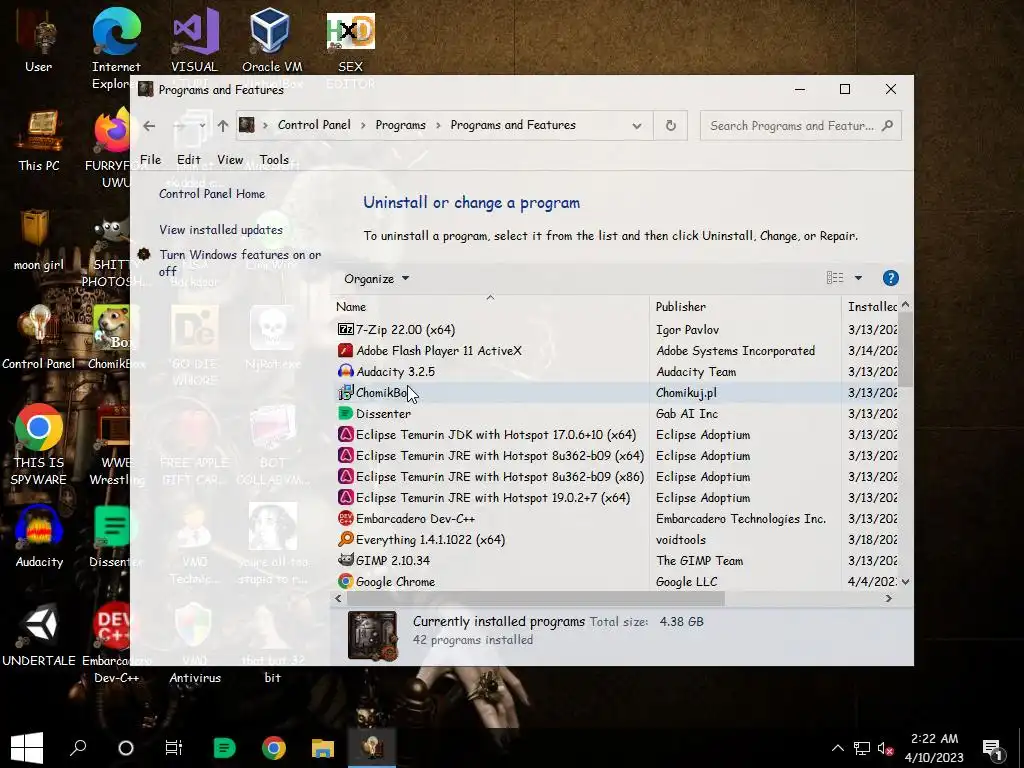The image size is (1024, 768).
Task: Select the Google Chrome icon in program list
Action: (345, 581)
